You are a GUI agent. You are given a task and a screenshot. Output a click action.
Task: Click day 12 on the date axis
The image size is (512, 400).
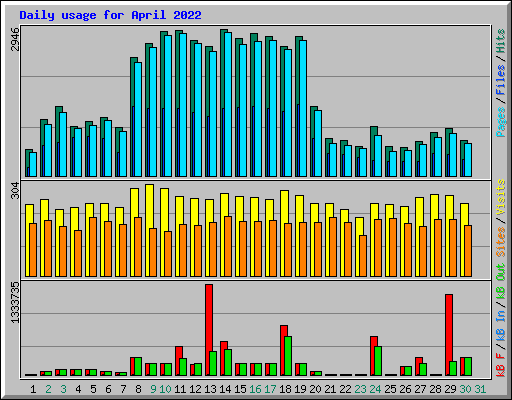pos(195,389)
